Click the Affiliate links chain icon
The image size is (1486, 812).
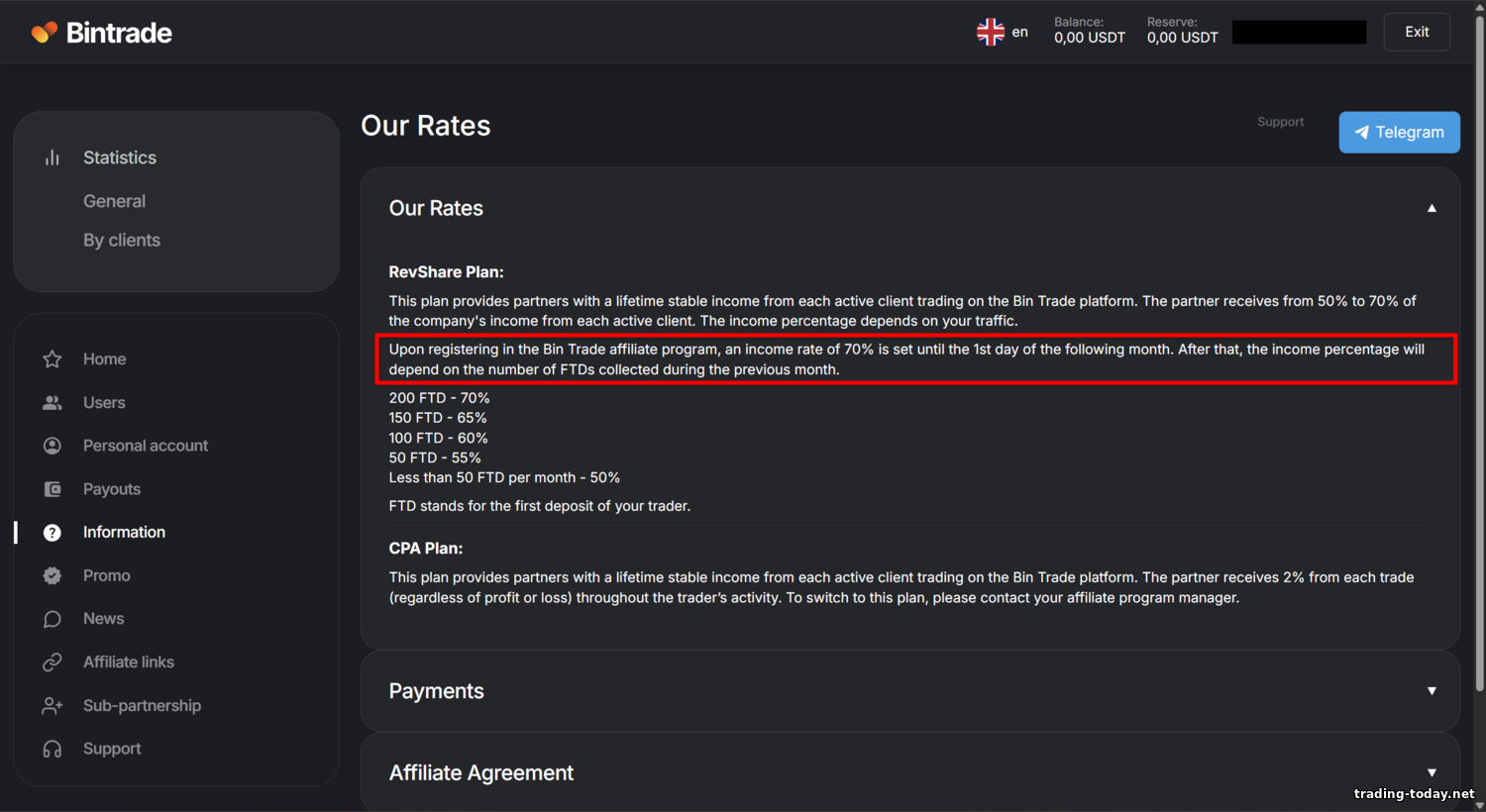click(x=53, y=662)
